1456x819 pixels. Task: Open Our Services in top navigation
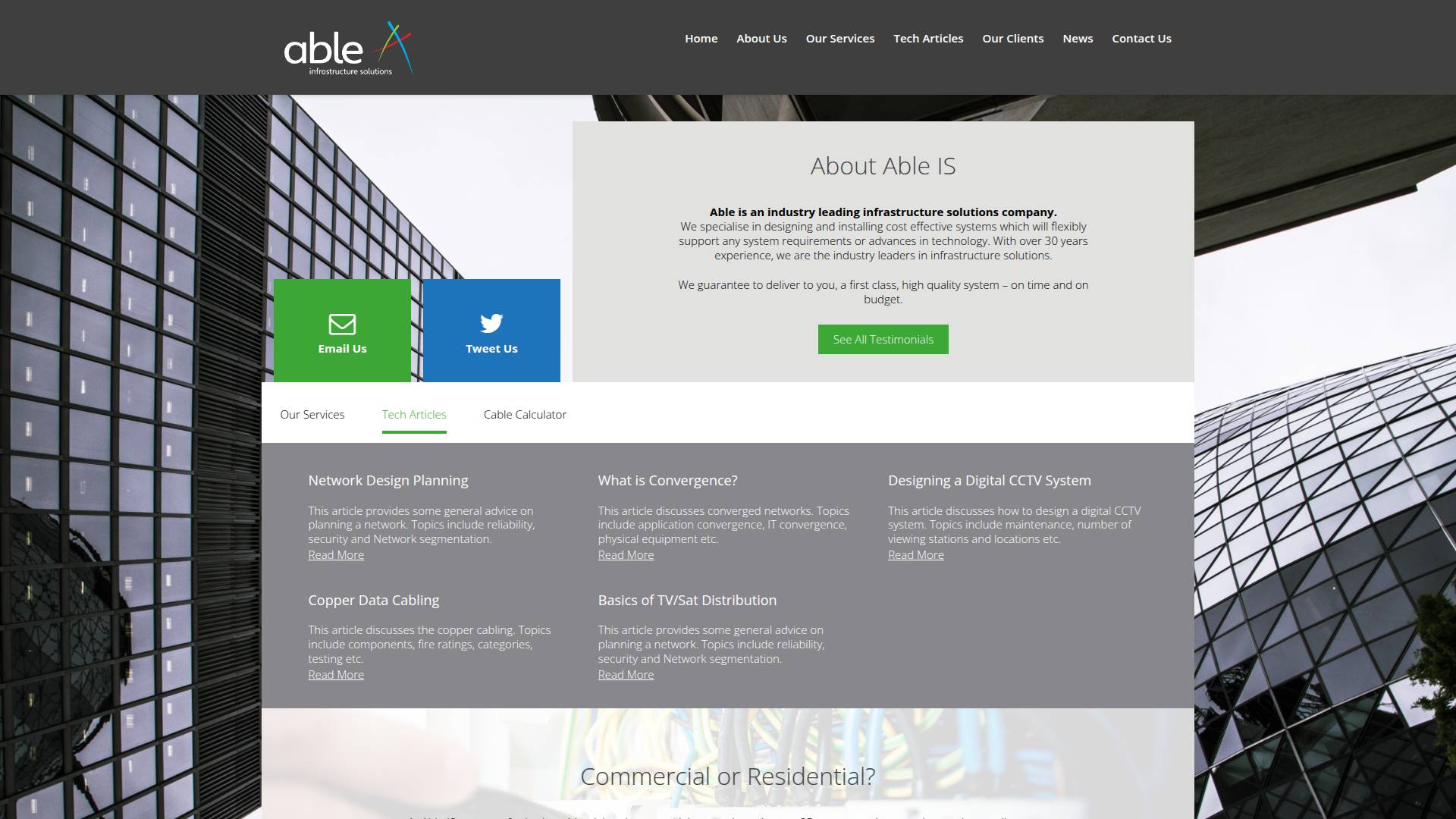tap(839, 39)
